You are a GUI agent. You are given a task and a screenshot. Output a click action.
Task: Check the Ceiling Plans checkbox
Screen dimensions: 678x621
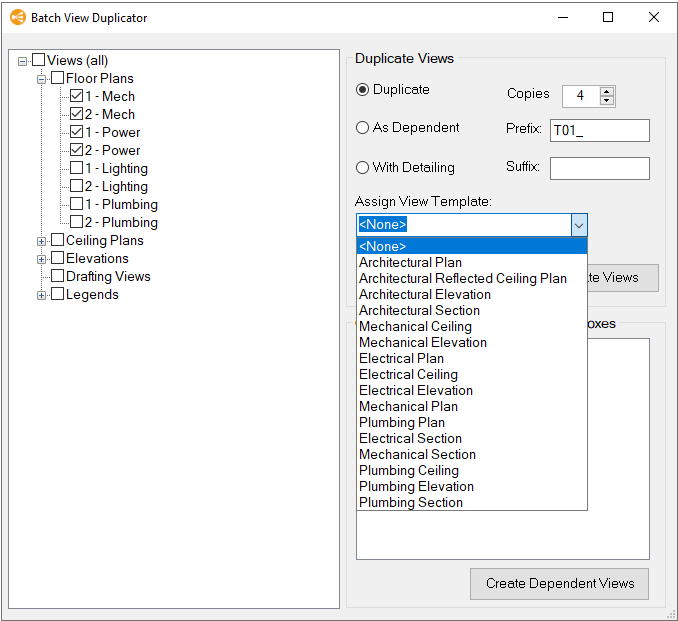tap(58, 240)
